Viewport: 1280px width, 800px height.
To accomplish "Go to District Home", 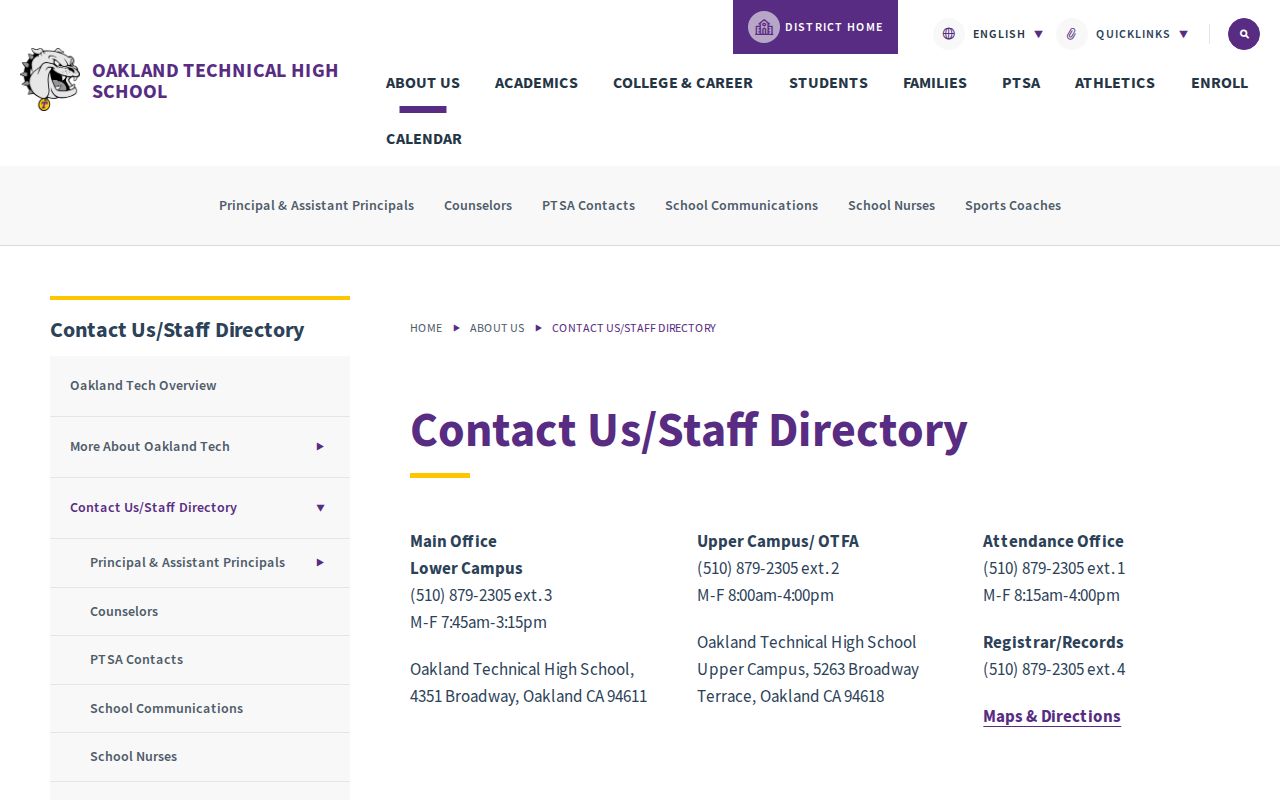I will (x=815, y=27).
